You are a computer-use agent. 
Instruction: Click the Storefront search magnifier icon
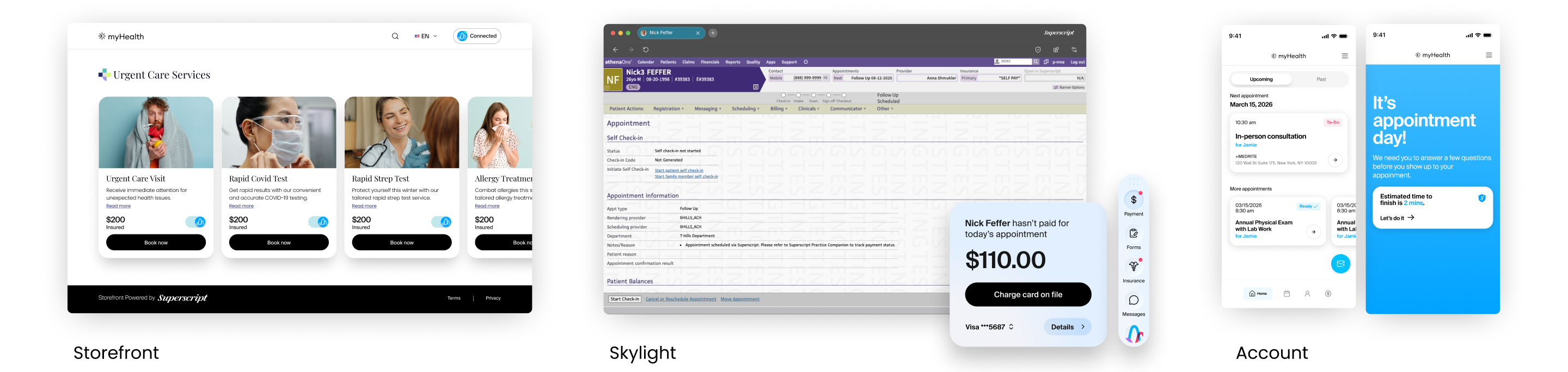395,36
